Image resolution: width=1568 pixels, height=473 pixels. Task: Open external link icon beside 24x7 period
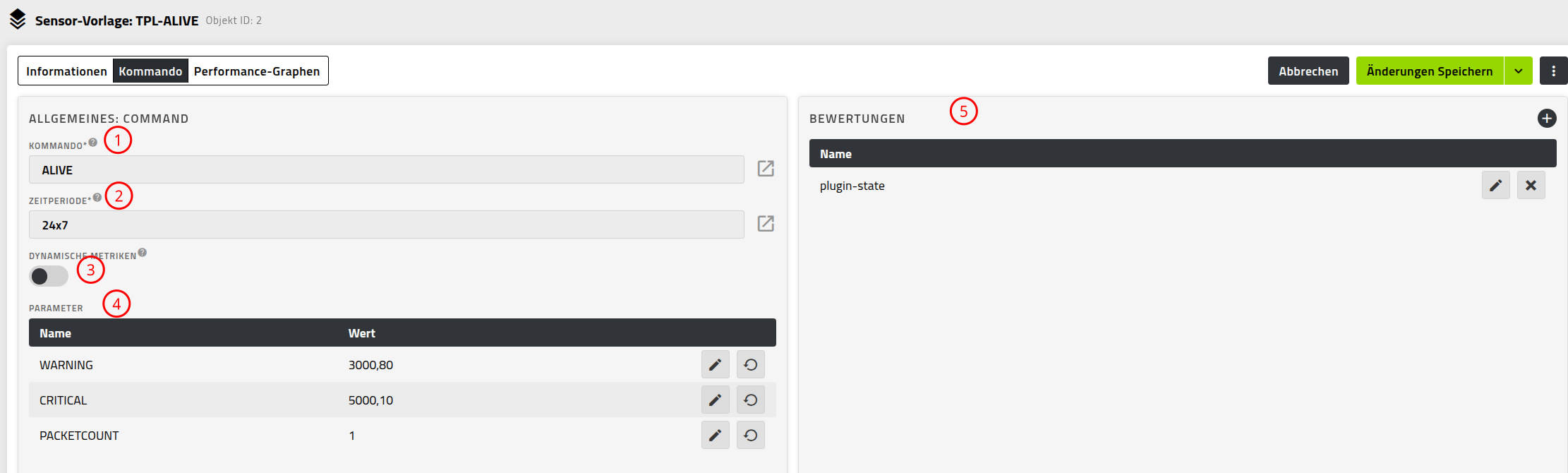(x=766, y=224)
